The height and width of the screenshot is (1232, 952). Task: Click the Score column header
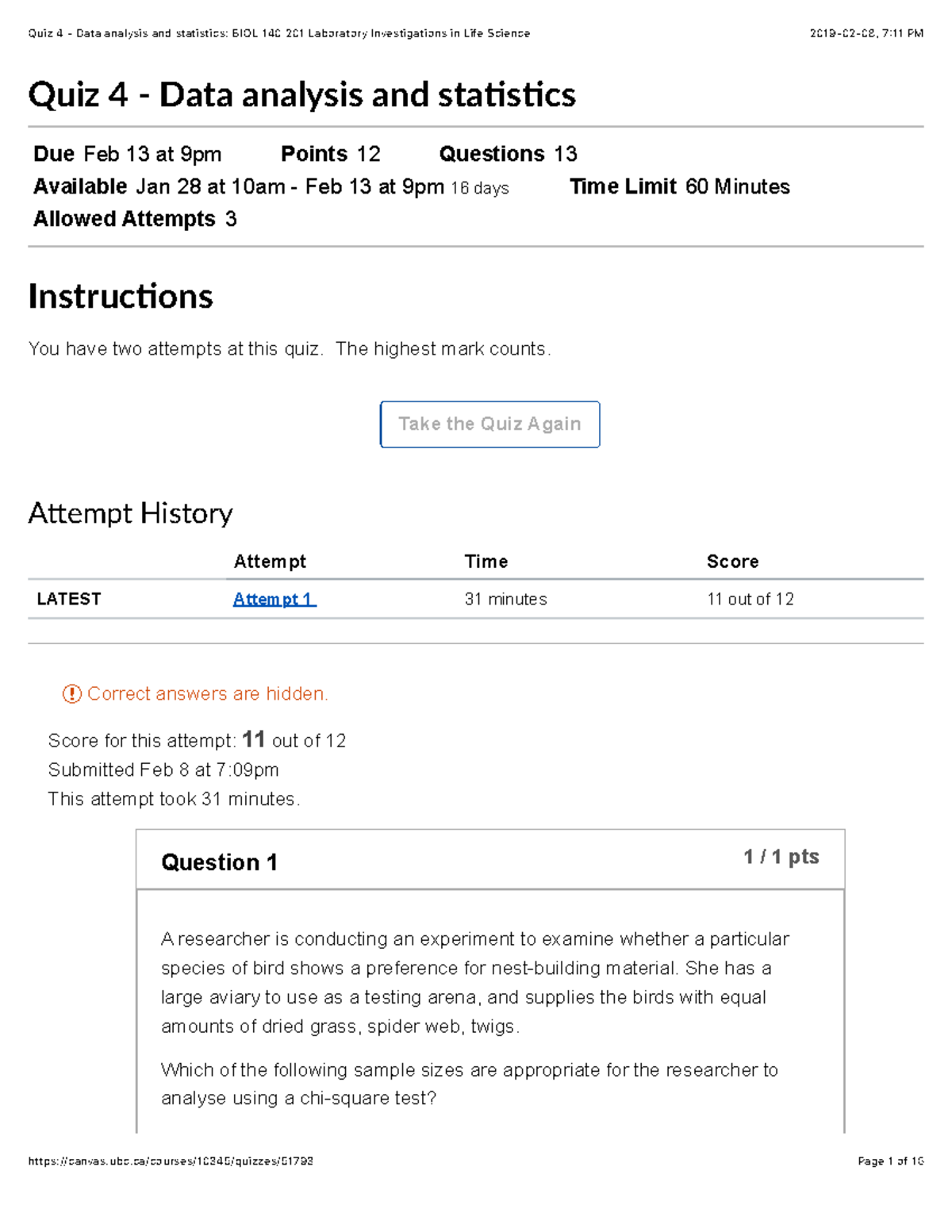(732, 562)
